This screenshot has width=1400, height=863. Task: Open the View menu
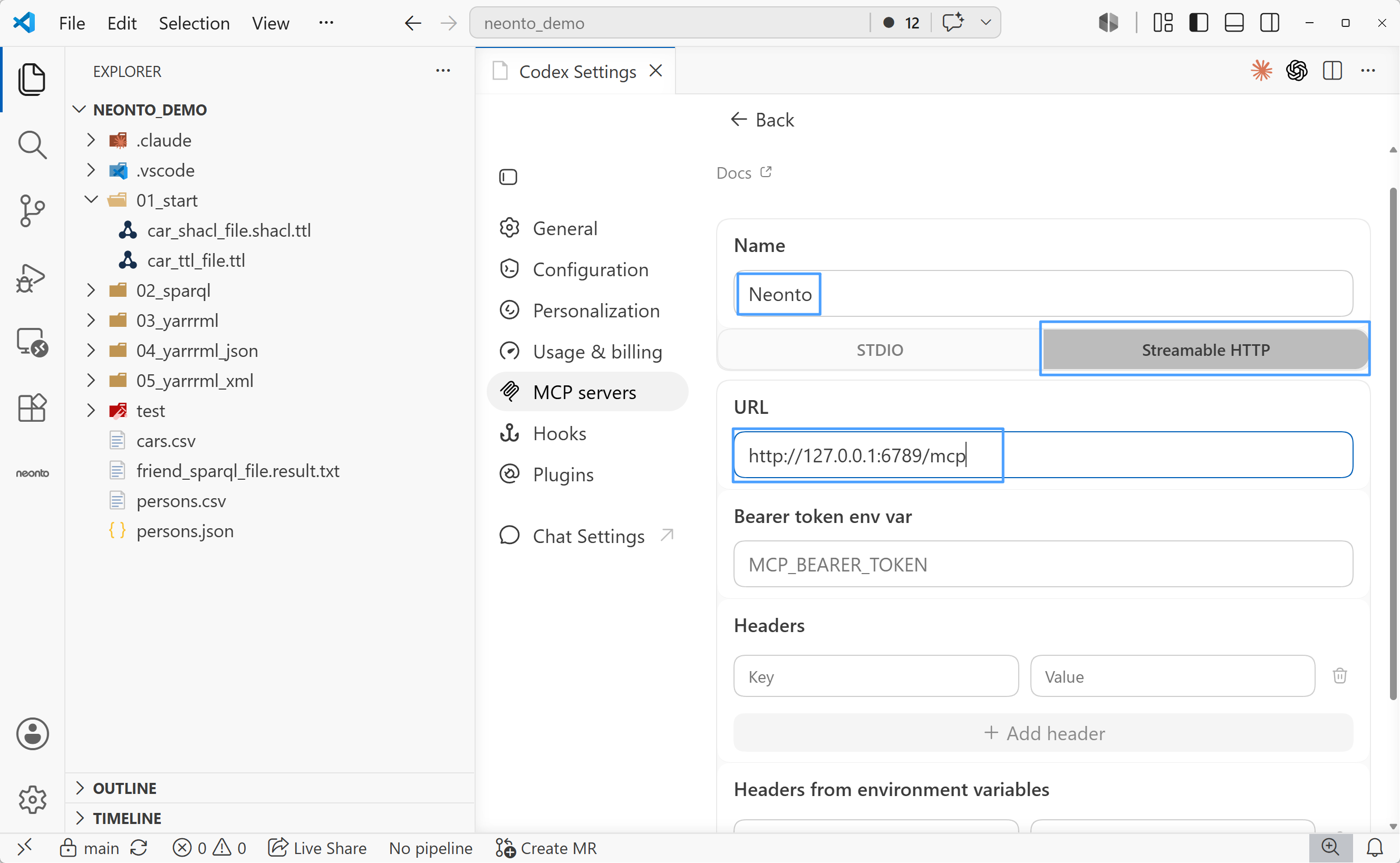271,23
